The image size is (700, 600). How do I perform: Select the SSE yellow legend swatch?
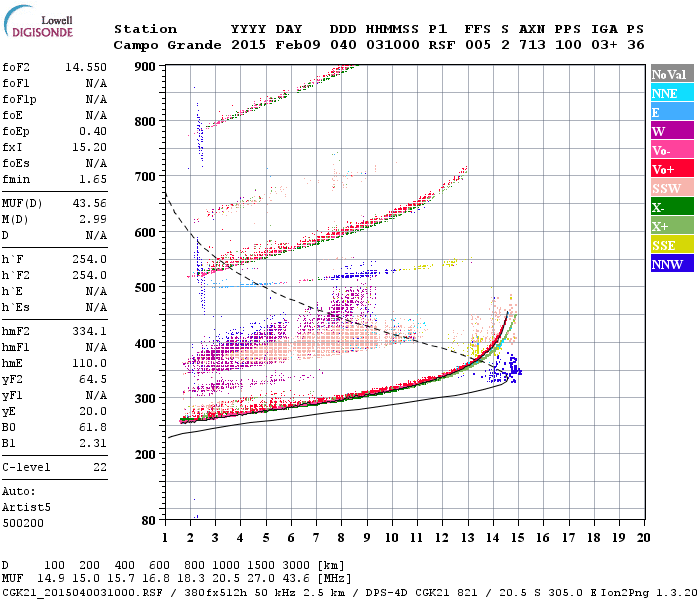click(x=672, y=245)
